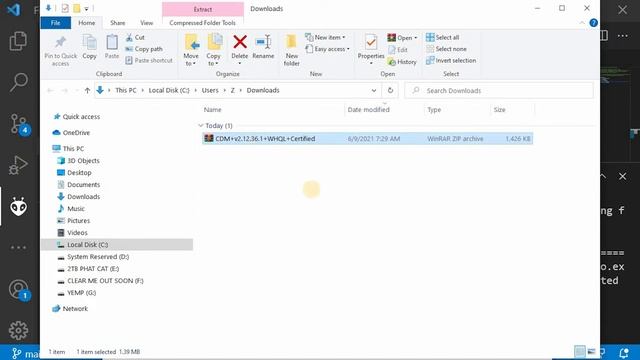Sort by Type column header
640x360 pixels.
coord(434,109)
